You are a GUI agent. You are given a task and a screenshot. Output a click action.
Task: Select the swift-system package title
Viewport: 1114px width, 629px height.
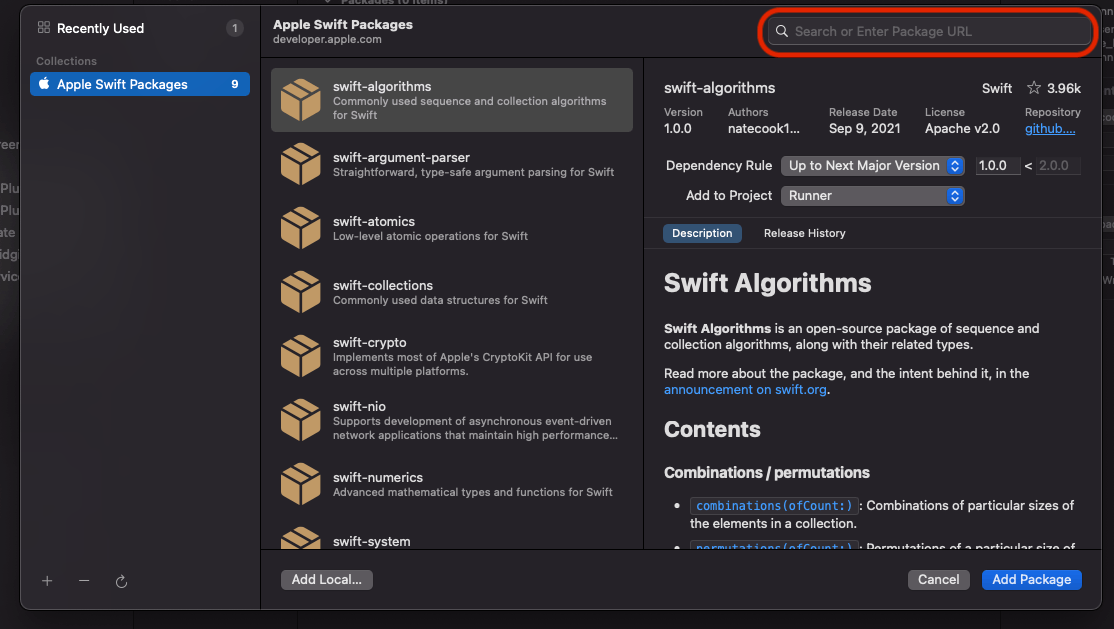coord(372,541)
